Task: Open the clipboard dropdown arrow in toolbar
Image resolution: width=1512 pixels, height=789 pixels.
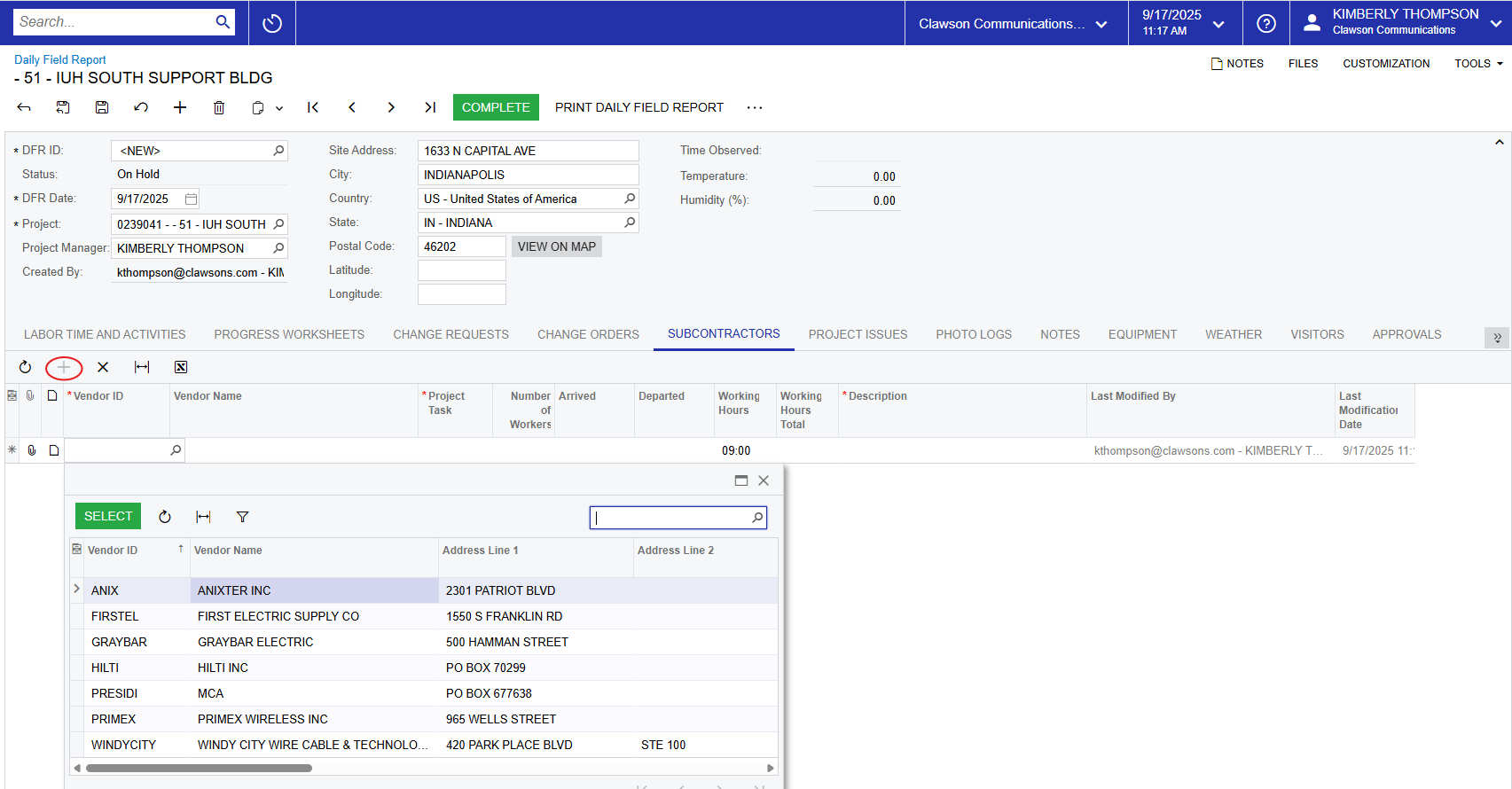Action: 279,108
